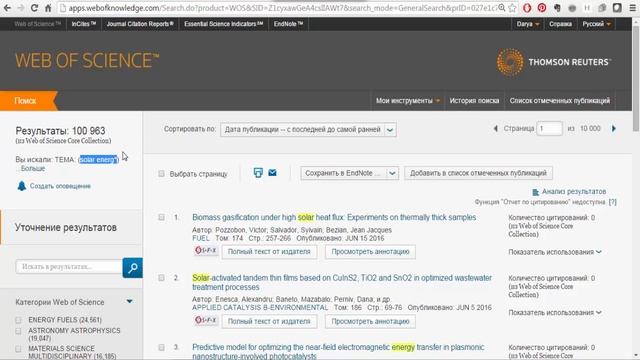Open the InCites top tab
This screenshot has width=640, height=360.
point(84,24)
